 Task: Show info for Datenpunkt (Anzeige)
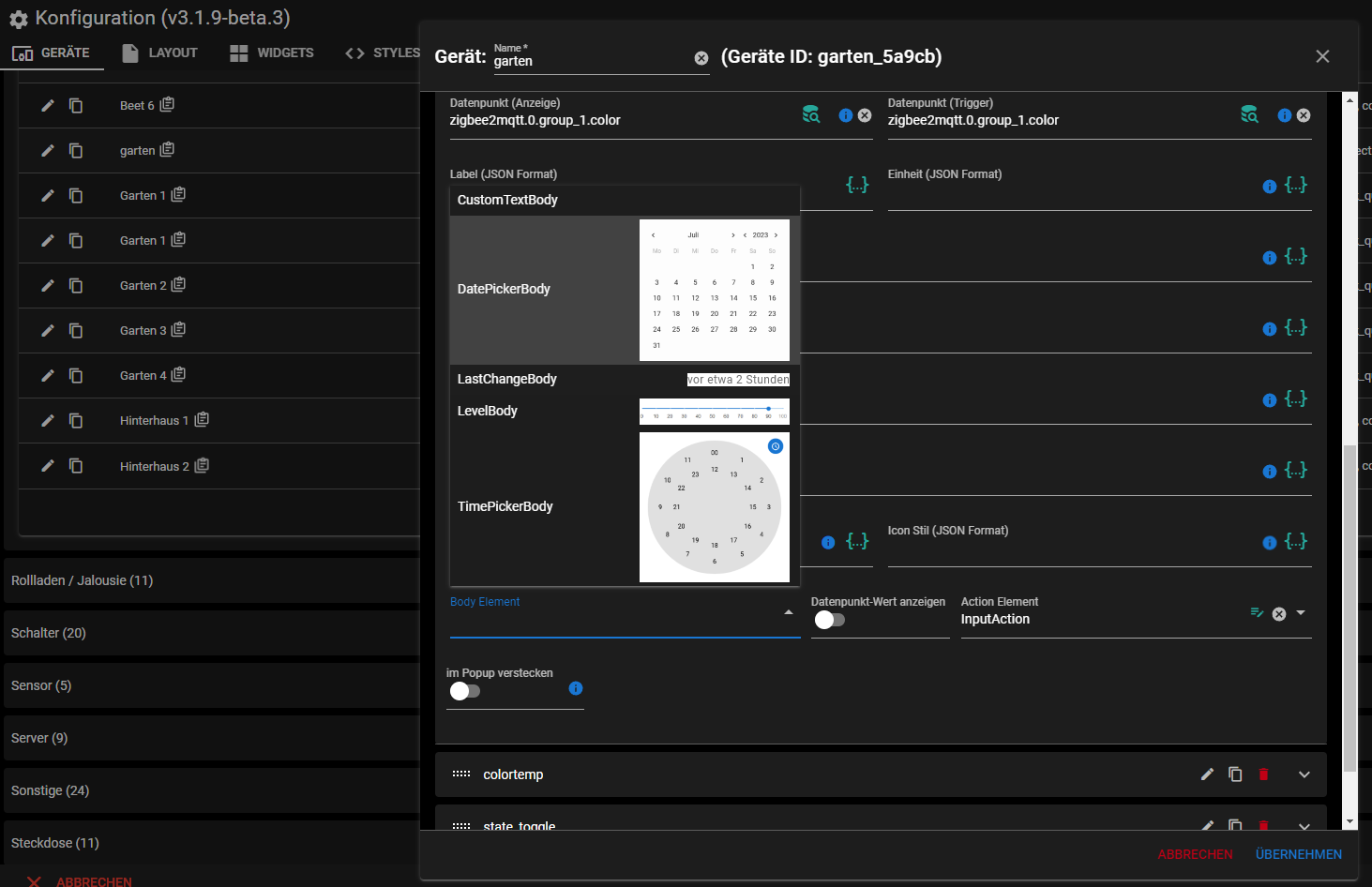click(846, 115)
